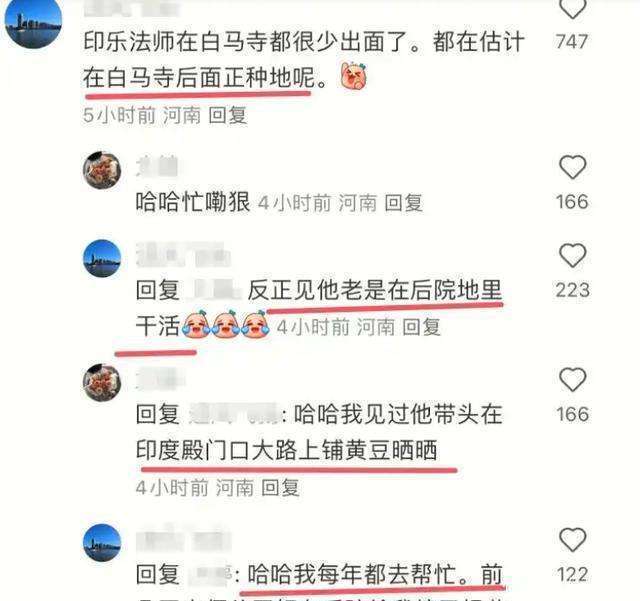Reply to the 哈哈忙嘞狠 comment
Image resolution: width=640 pixels, height=601 pixels.
point(404,203)
